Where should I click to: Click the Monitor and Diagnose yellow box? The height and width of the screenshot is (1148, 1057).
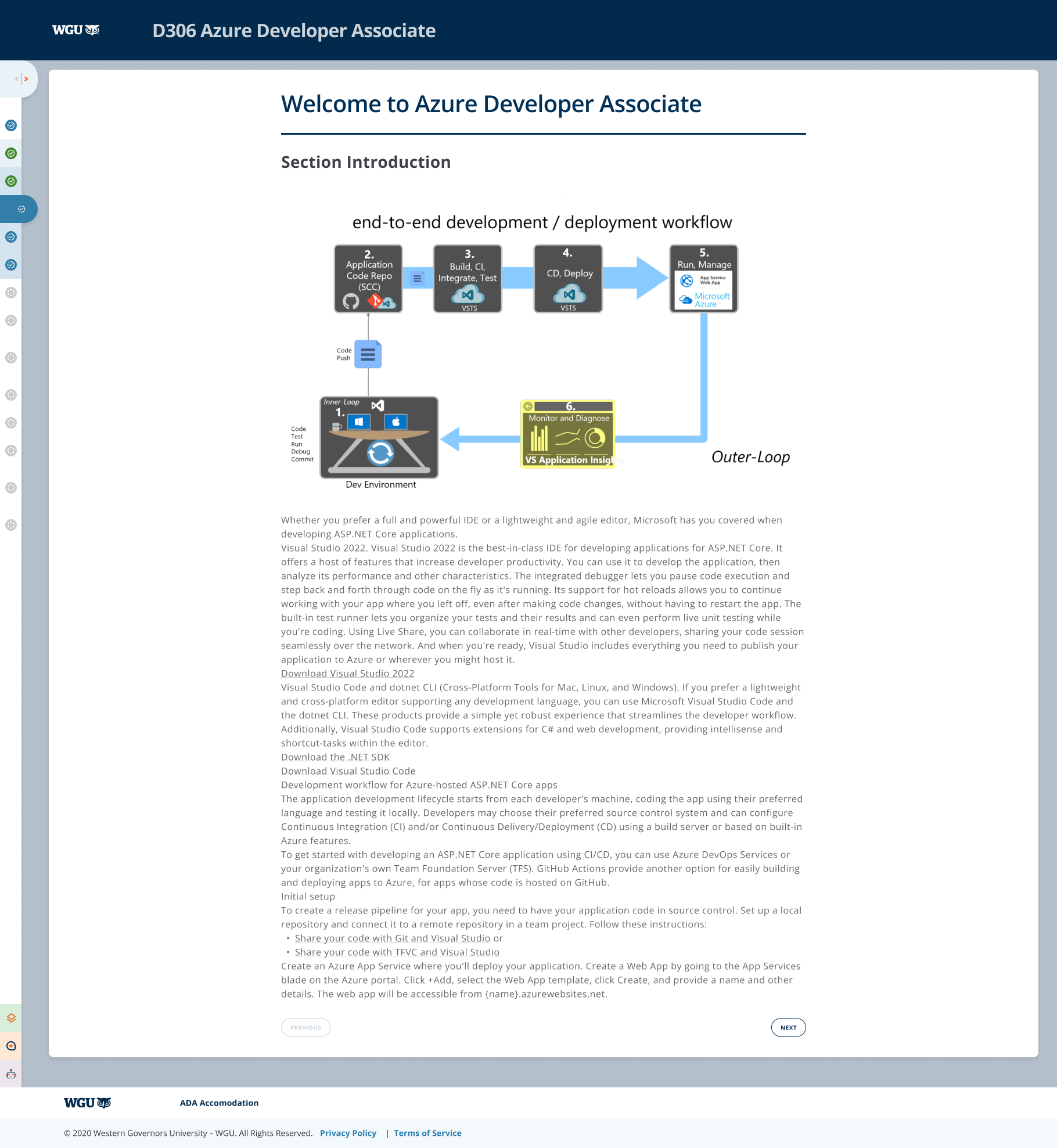coord(568,434)
